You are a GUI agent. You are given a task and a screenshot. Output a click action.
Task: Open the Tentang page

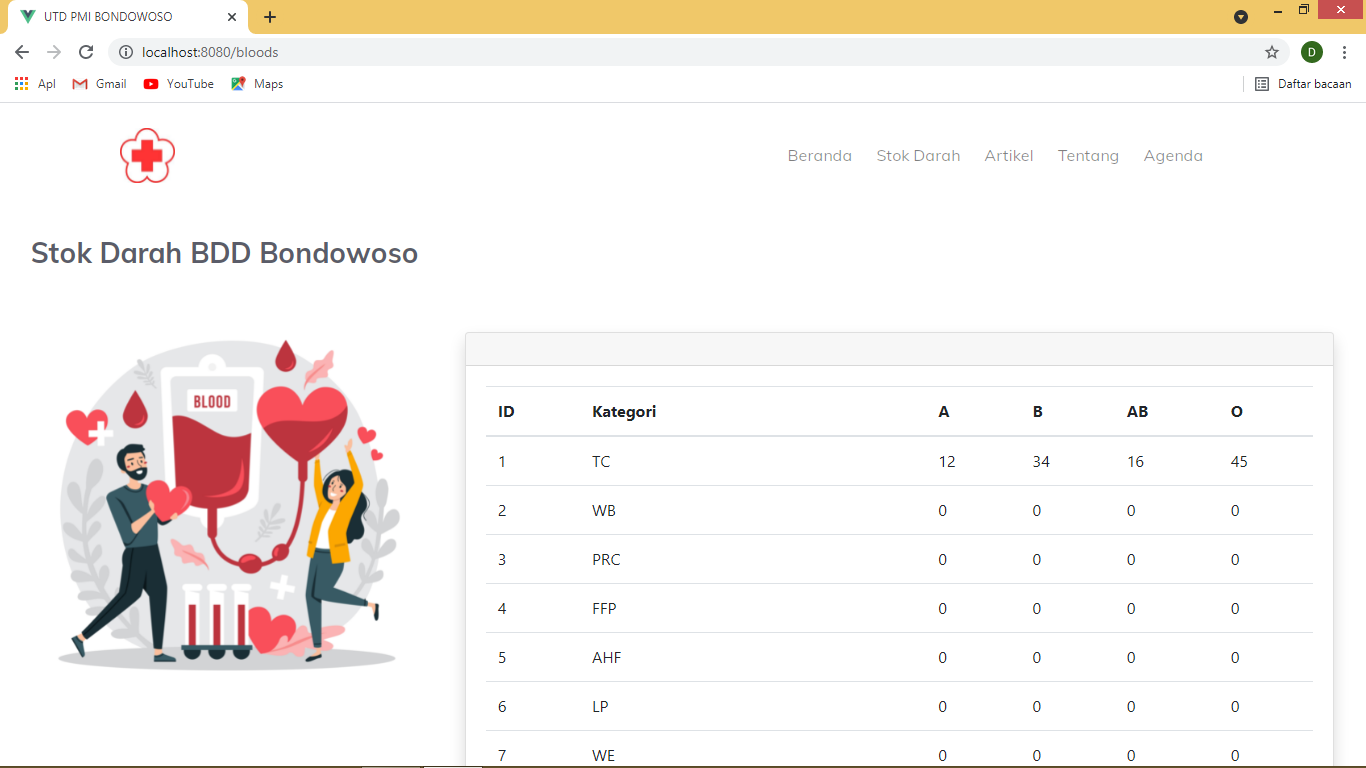coord(1088,156)
